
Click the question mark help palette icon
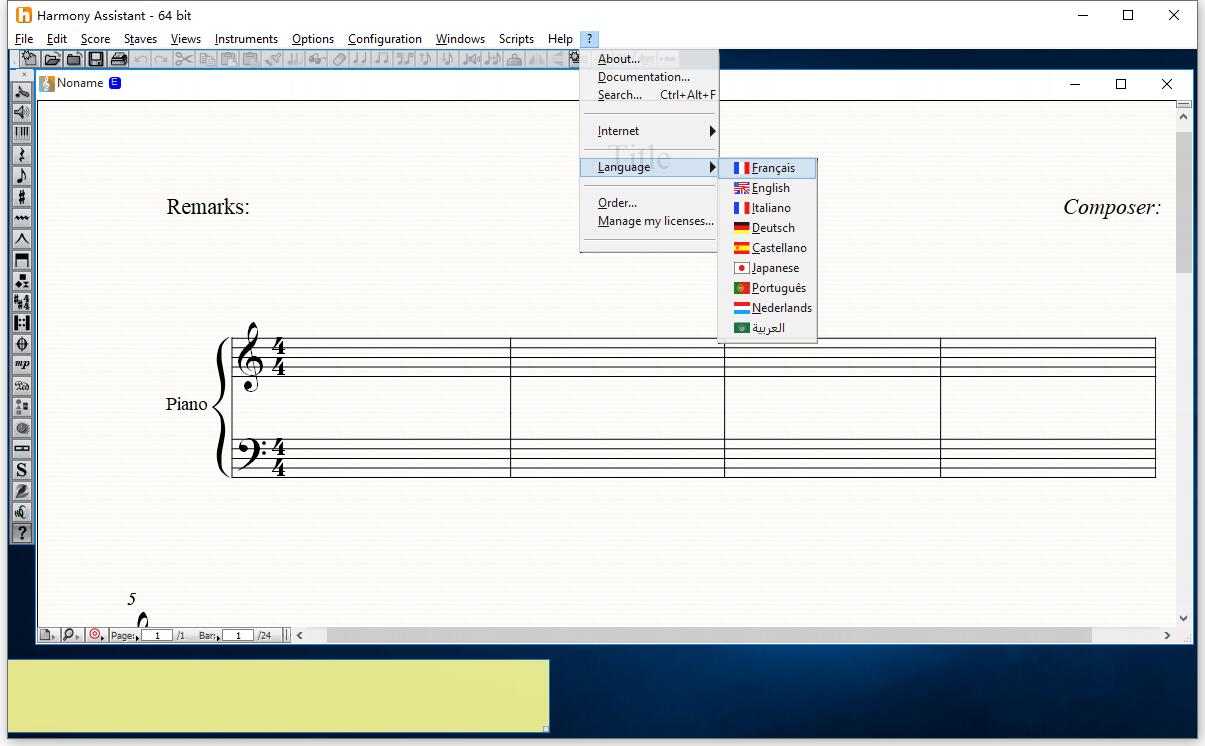tap(22, 532)
